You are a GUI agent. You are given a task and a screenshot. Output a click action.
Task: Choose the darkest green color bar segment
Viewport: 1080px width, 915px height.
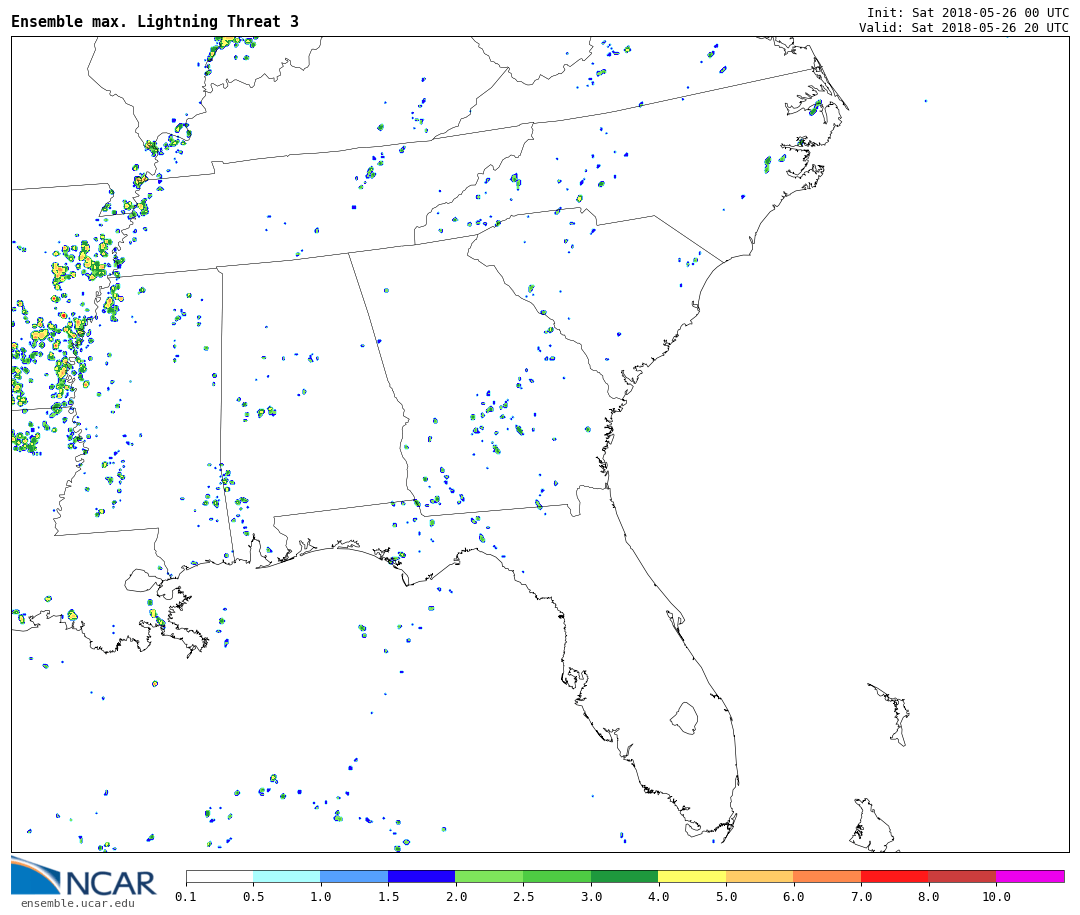coord(624,876)
